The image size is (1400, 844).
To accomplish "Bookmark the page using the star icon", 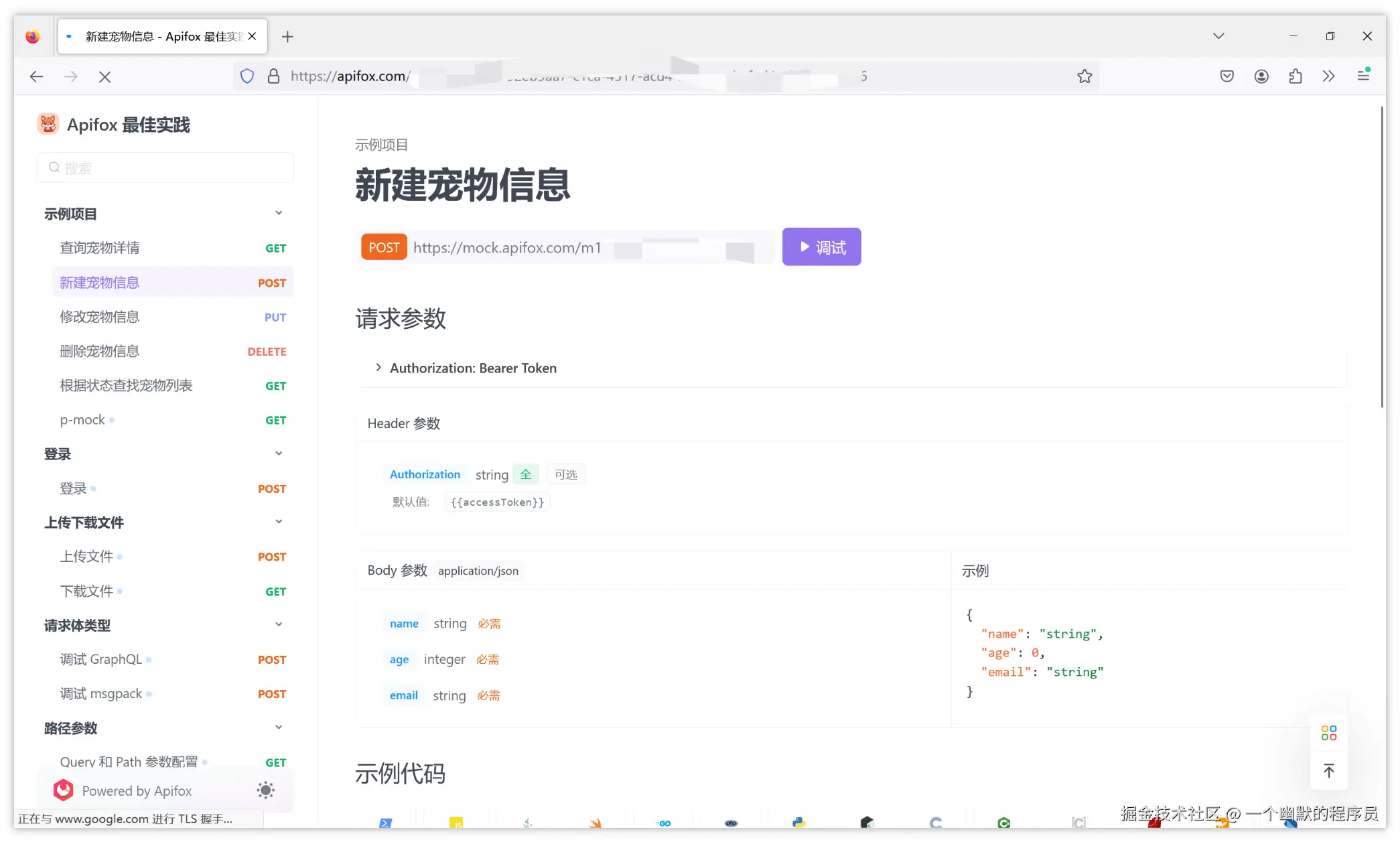I will (1084, 76).
